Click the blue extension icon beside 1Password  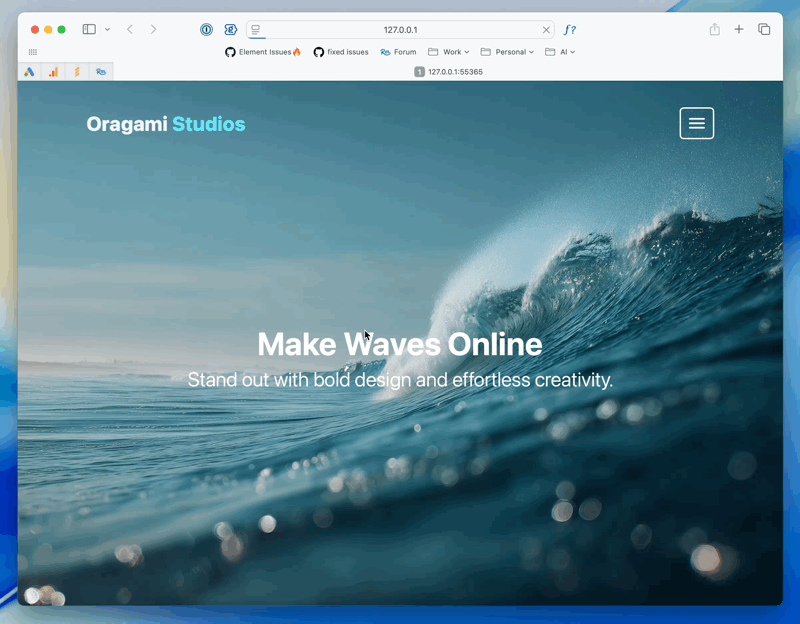[231, 30]
